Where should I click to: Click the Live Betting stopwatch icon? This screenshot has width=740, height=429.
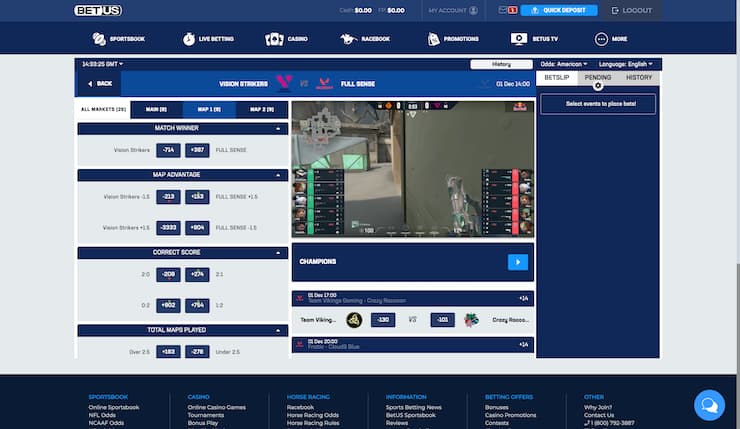point(188,39)
